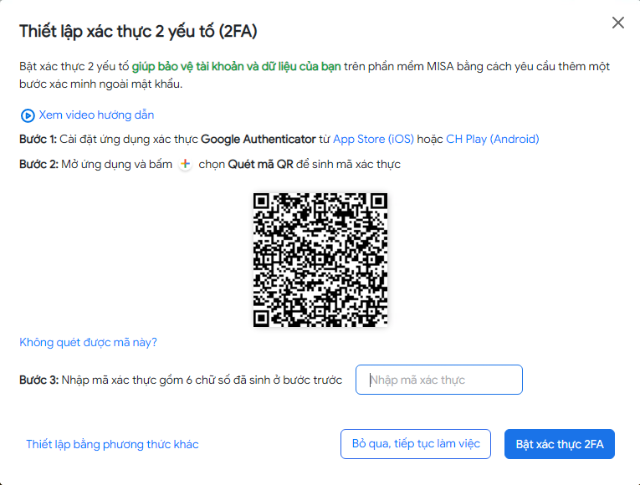Close the 2FA setup dialog

pos(618,23)
